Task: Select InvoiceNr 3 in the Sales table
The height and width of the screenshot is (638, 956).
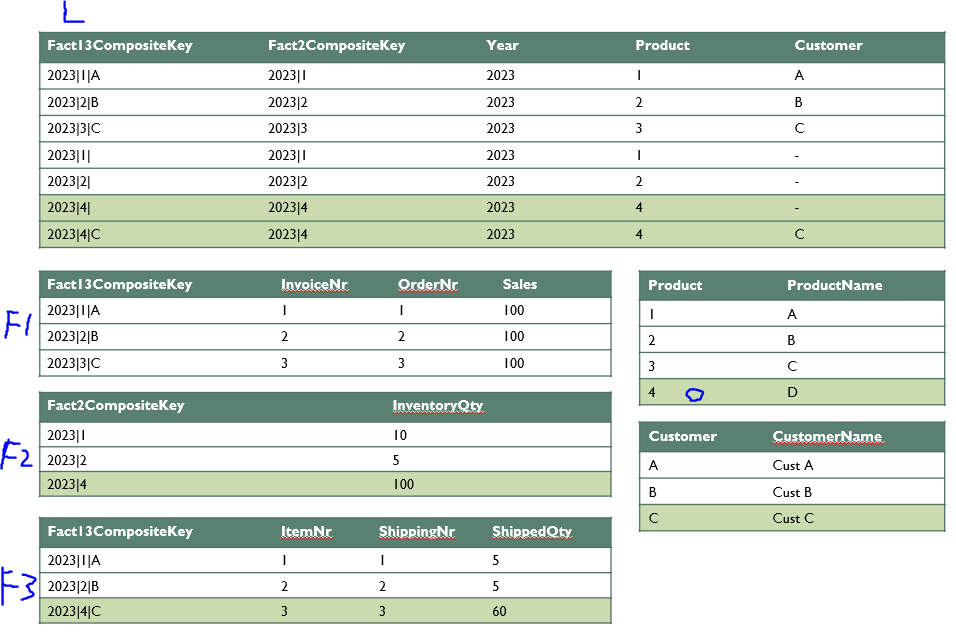Action: click(285, 364)
